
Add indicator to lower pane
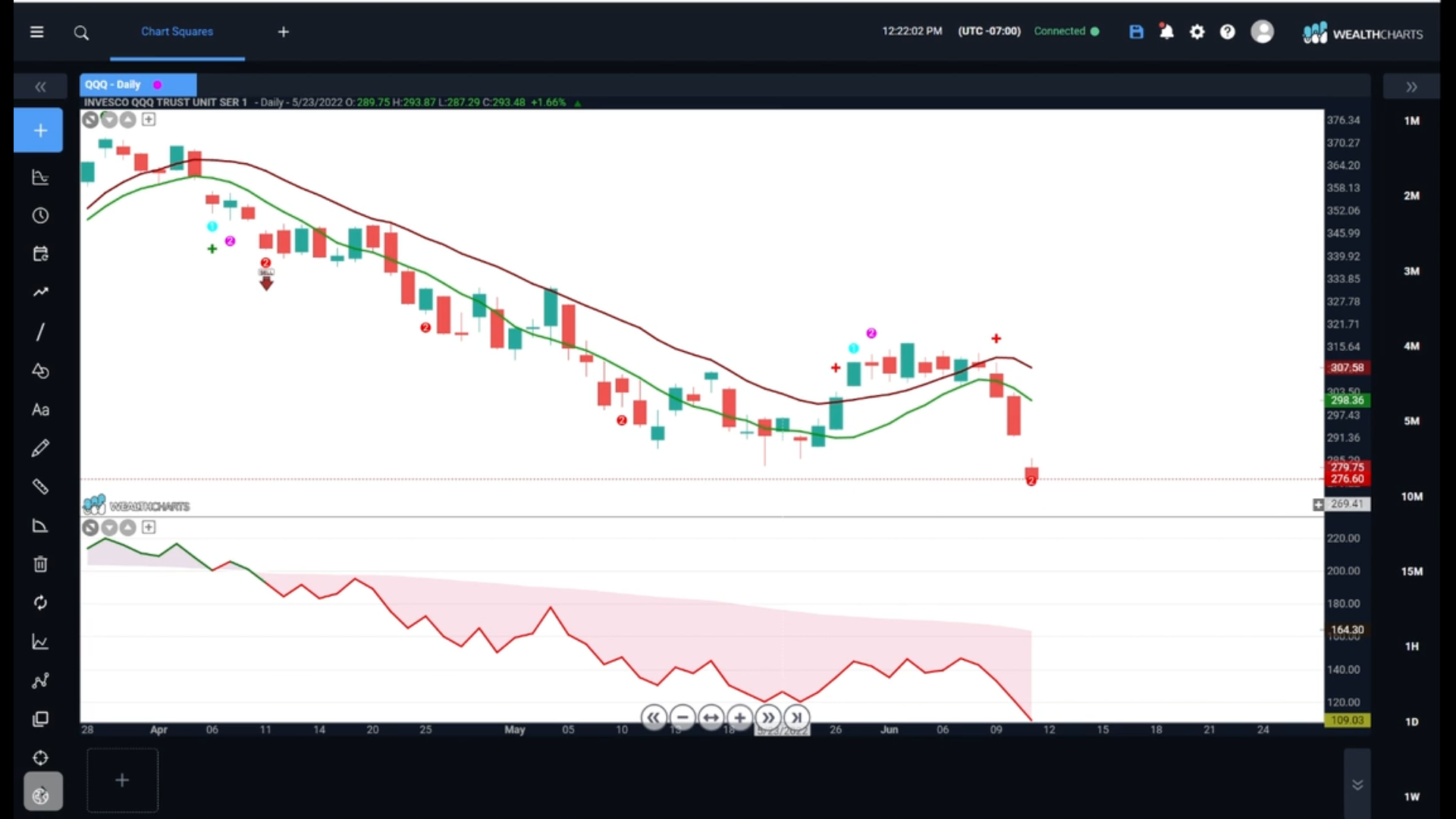(149, 527)
